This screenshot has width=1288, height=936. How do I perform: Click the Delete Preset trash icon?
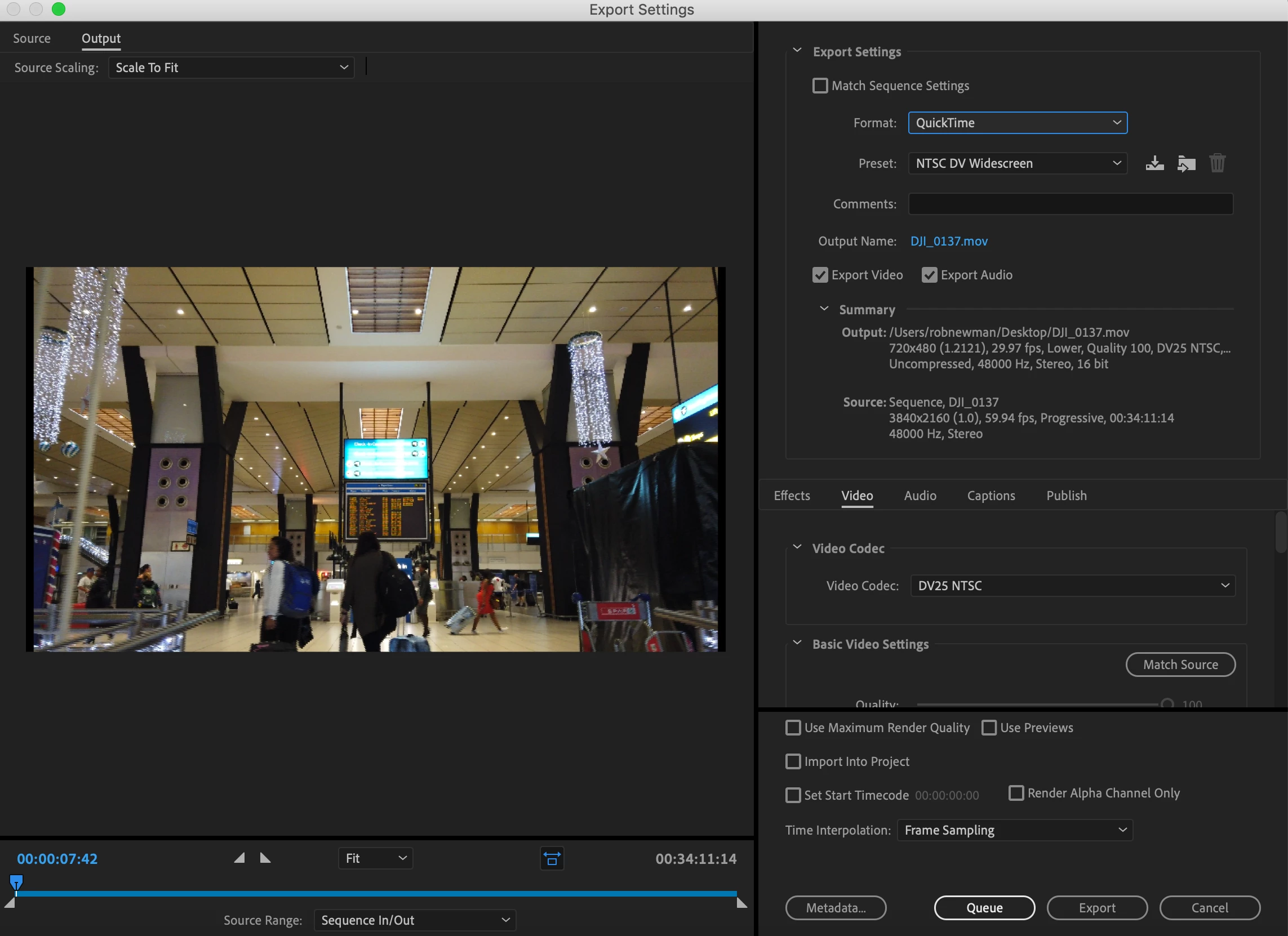tap(1217, 163)
